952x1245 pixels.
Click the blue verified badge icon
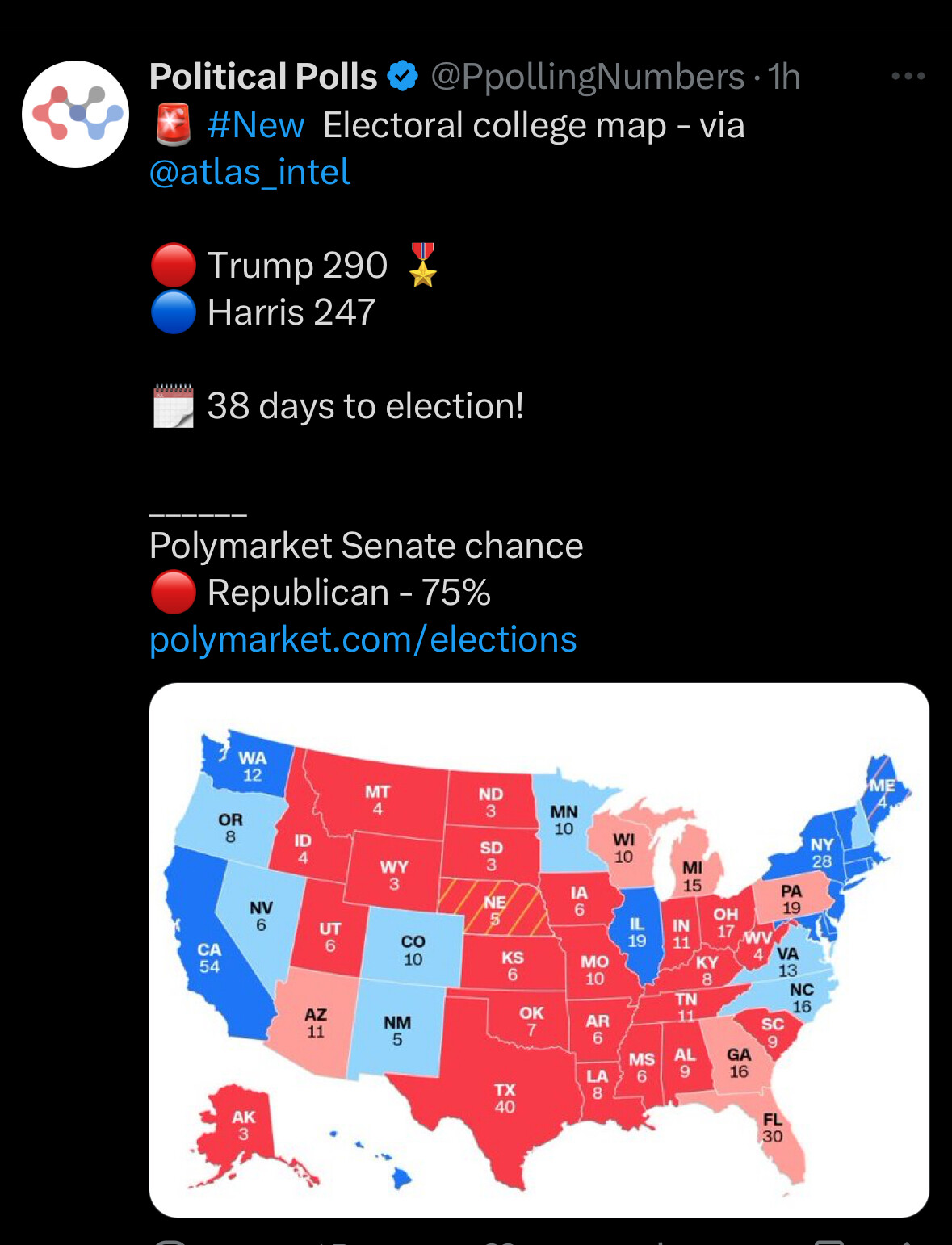coord(402,77)
